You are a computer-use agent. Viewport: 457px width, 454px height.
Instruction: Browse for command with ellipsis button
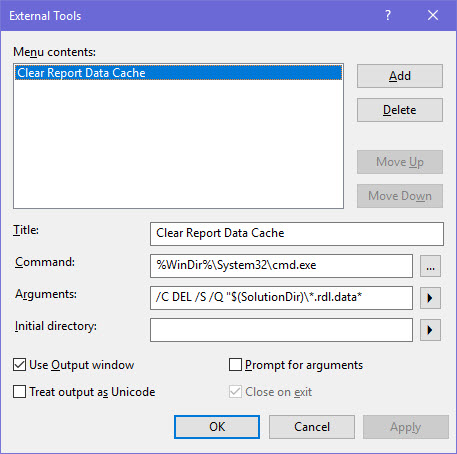[430, 266]
